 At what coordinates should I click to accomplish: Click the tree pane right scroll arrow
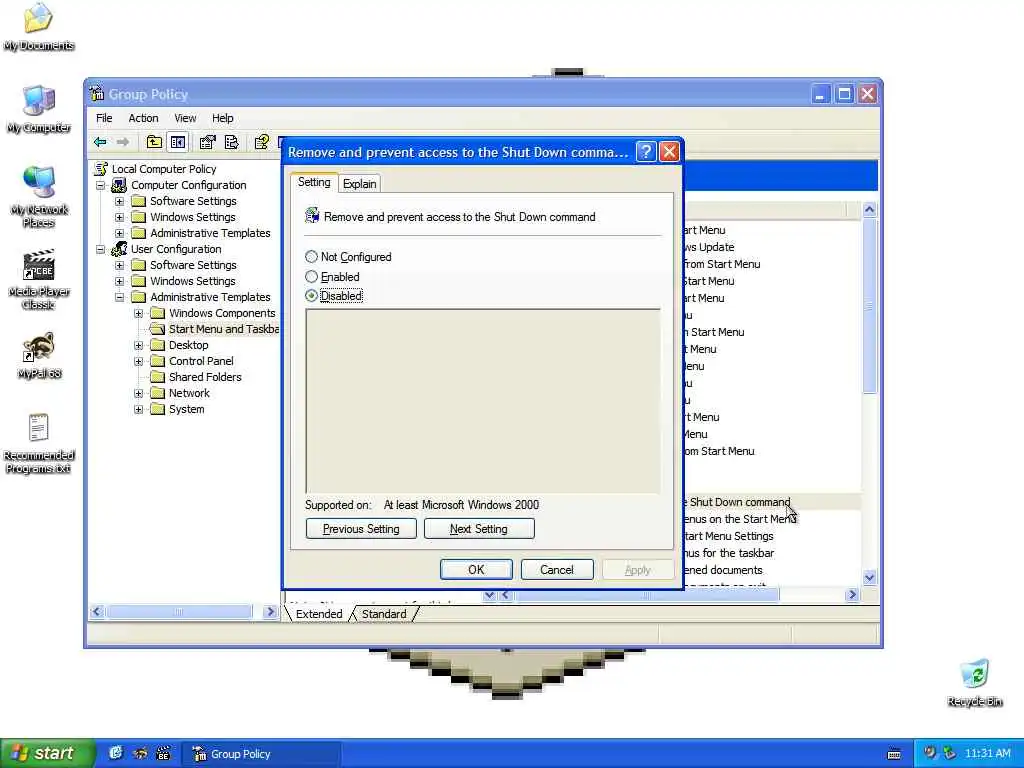tap(270, 612)
